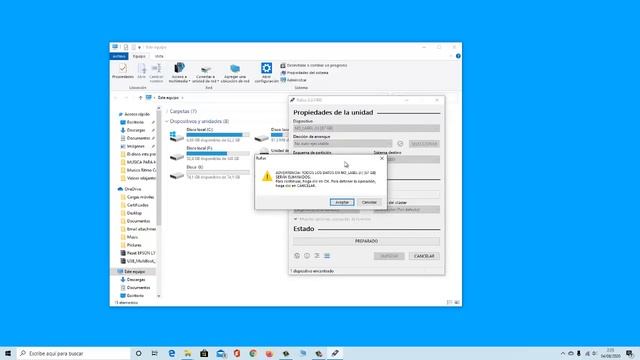Open the Archivo tab in Explorer
The height and width of the screenshot is (360, 640).
pyautogui.click(x=119, y=56)
